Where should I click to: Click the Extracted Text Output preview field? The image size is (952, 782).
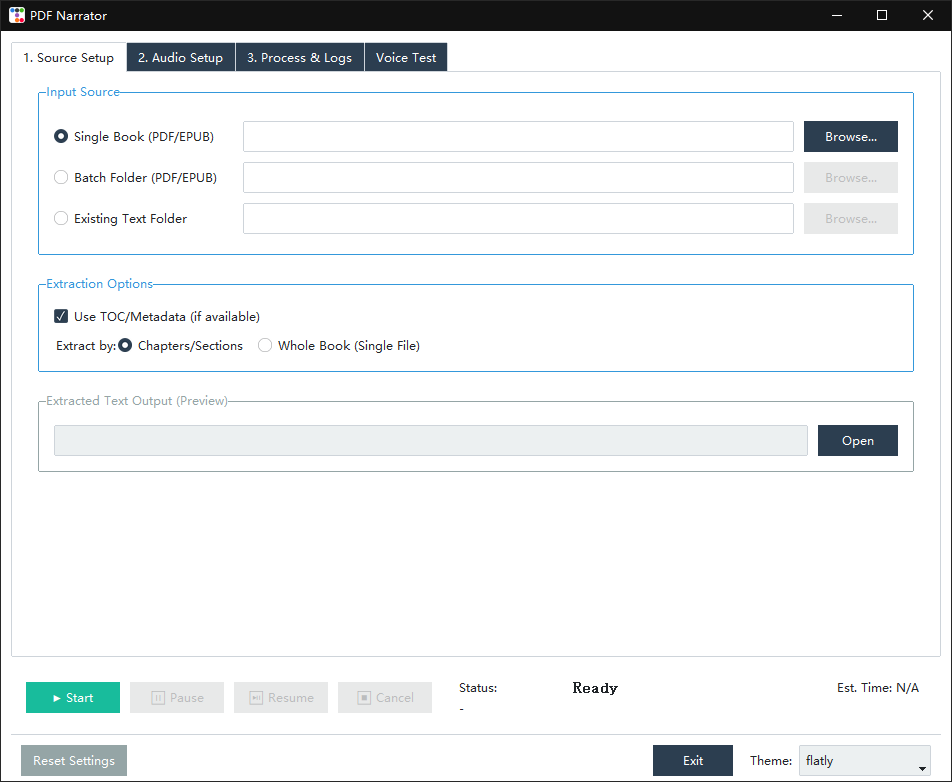430,440
